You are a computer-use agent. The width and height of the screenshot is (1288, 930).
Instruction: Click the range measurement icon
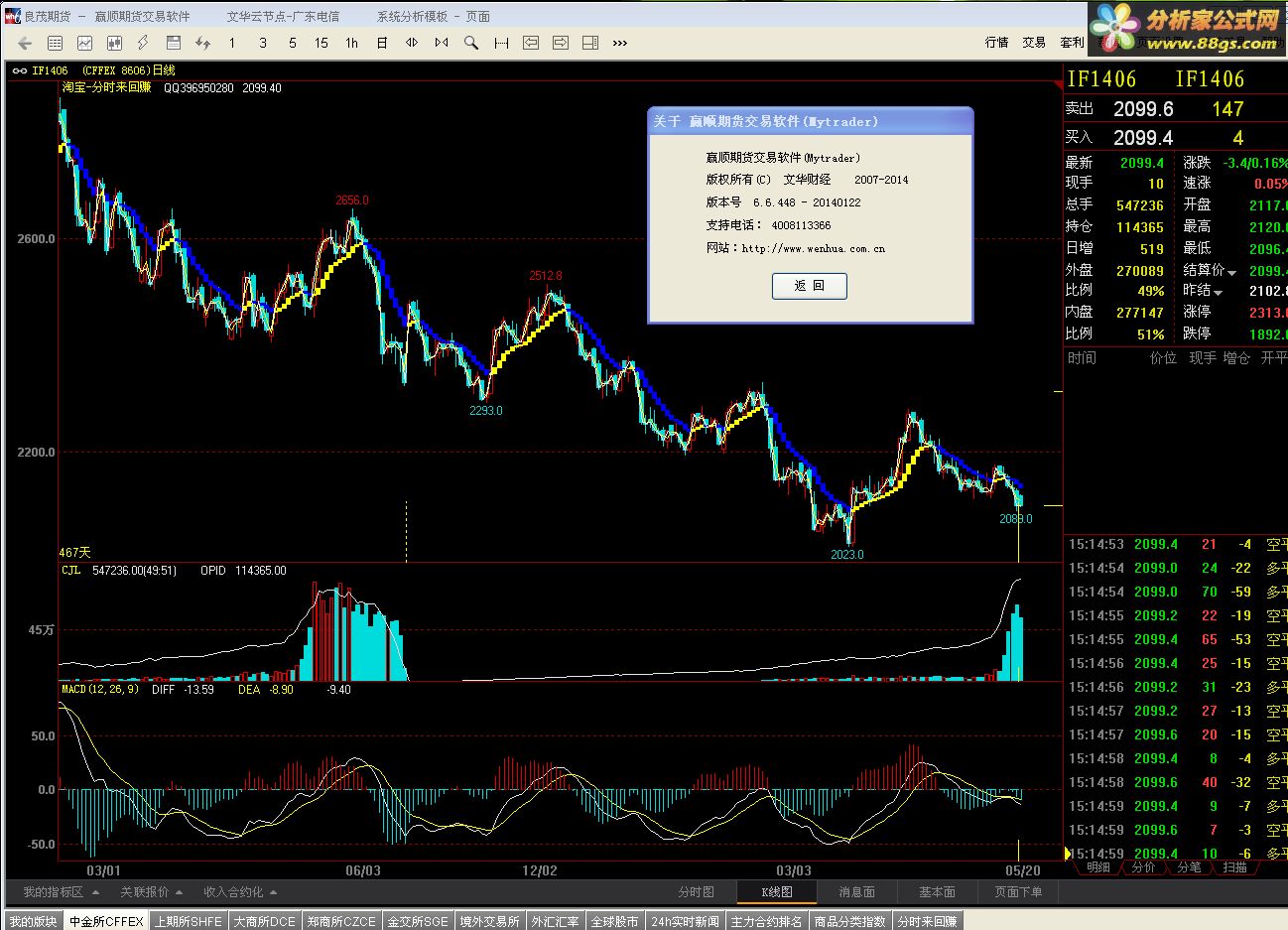coord(501,43)
